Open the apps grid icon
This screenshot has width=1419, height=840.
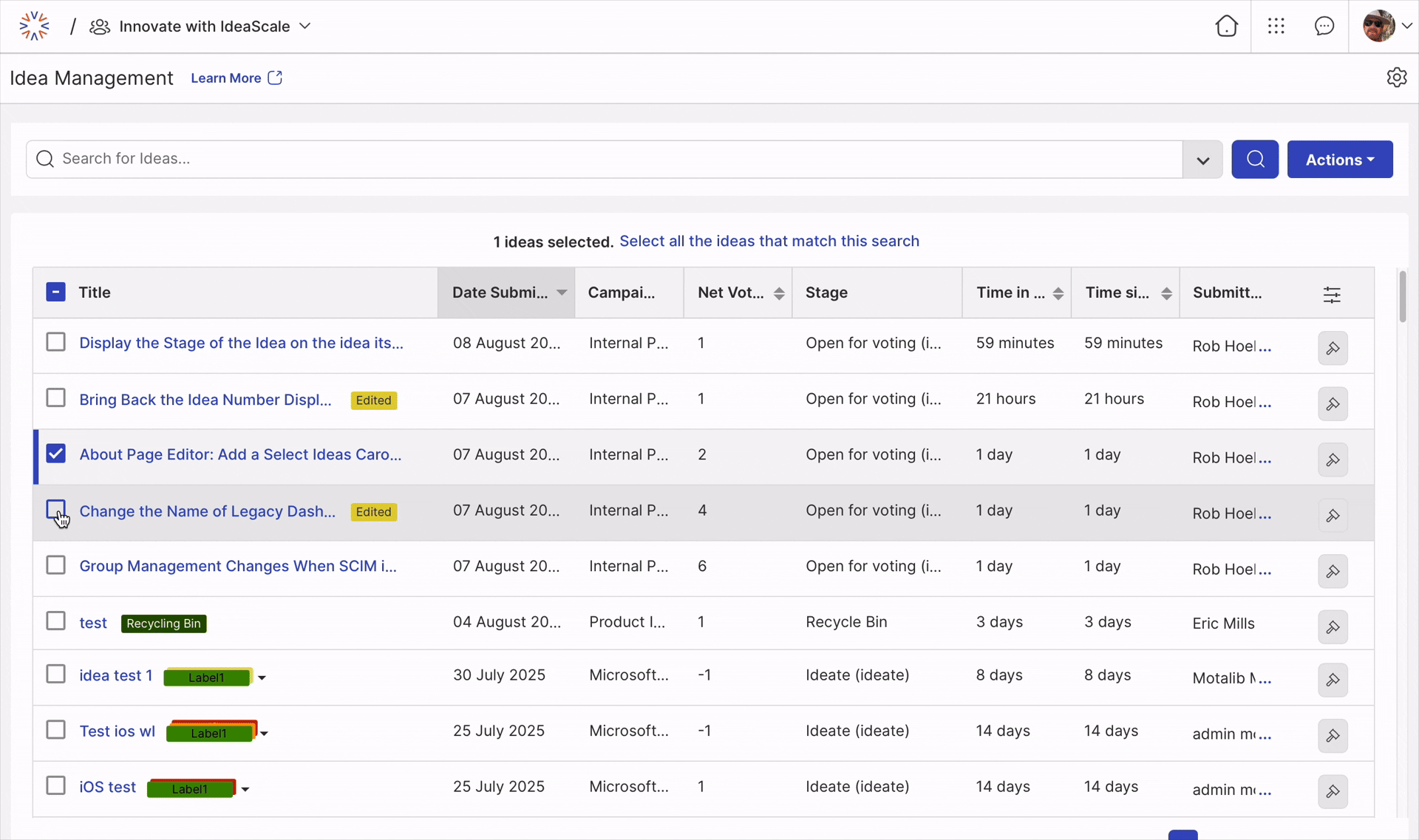pyautogui.click(x=1276, y=27)
